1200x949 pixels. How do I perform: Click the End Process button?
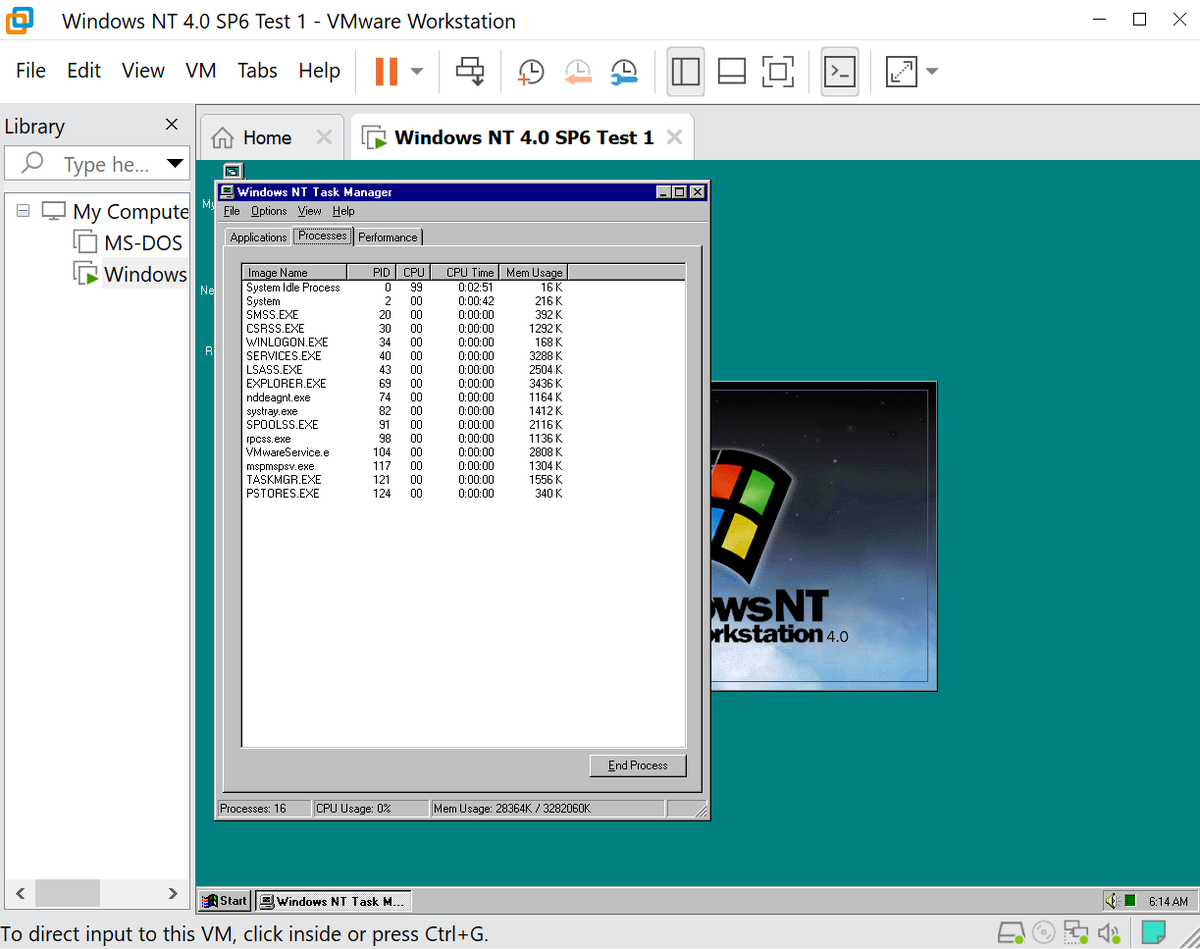click(x=638, y=765)
